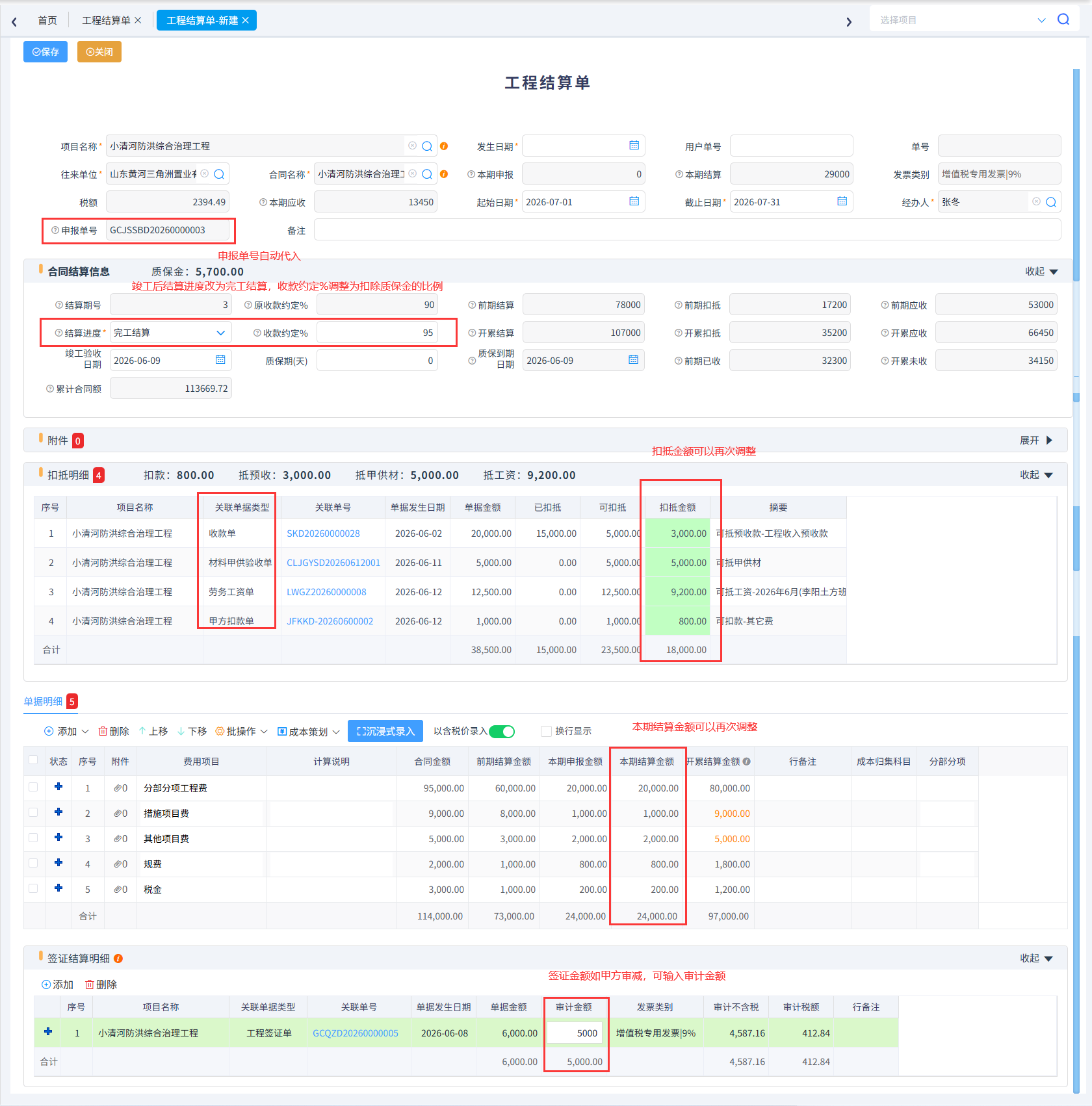
Task: Open lookup for 经办人 field
Action: pyautogui.click(x=1051, y=202)
